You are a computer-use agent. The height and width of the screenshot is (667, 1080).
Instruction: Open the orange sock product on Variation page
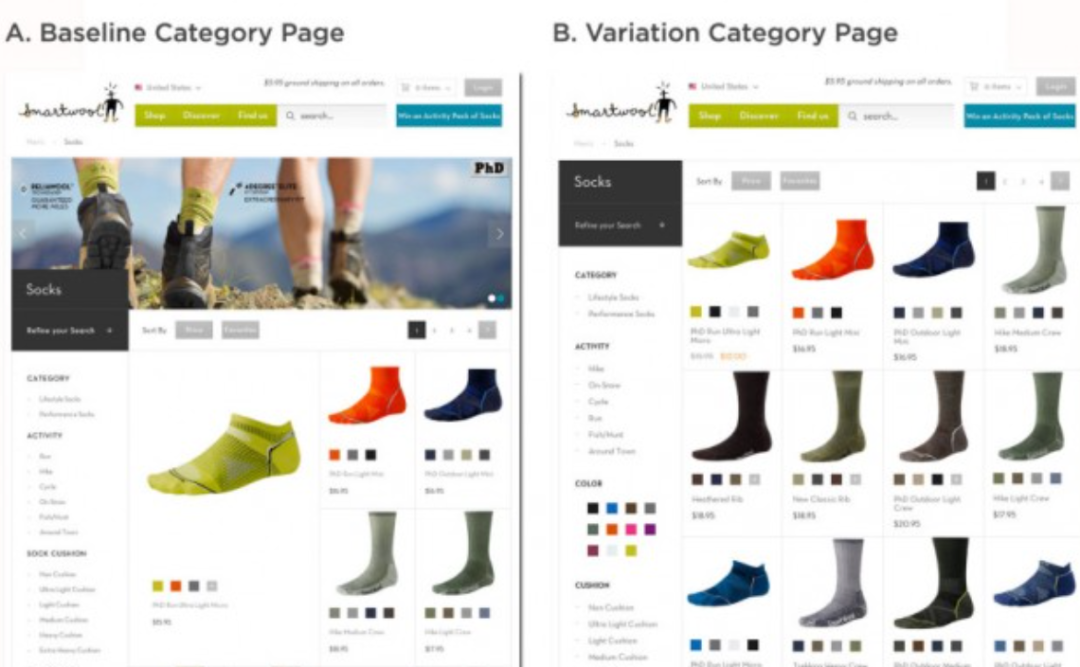[832, 250]
